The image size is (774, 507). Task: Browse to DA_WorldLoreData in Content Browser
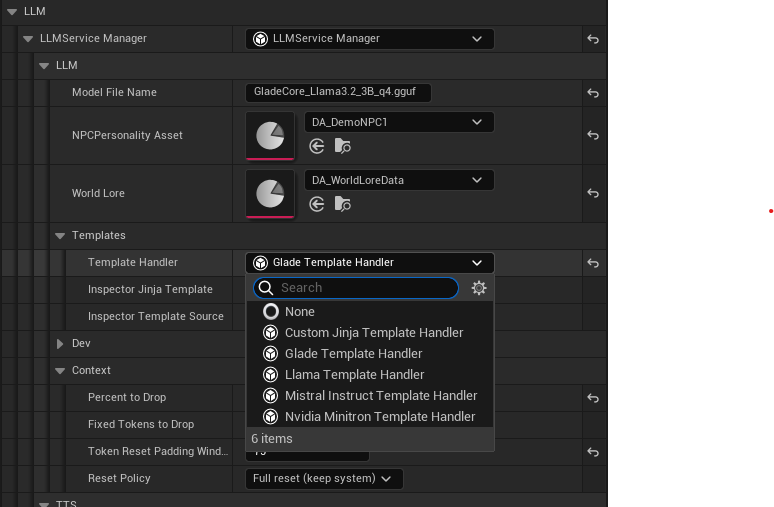click(x=343, y=204)
